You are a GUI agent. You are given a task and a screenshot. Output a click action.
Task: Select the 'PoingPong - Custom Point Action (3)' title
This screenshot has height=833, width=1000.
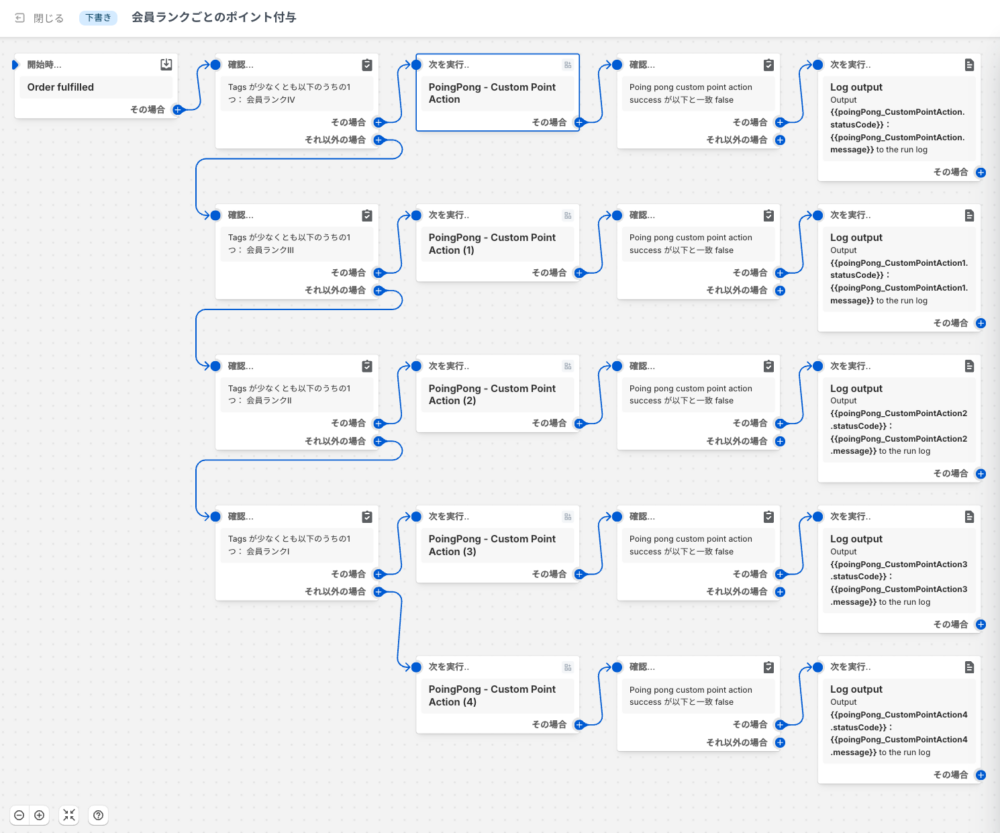pos(492,545)
